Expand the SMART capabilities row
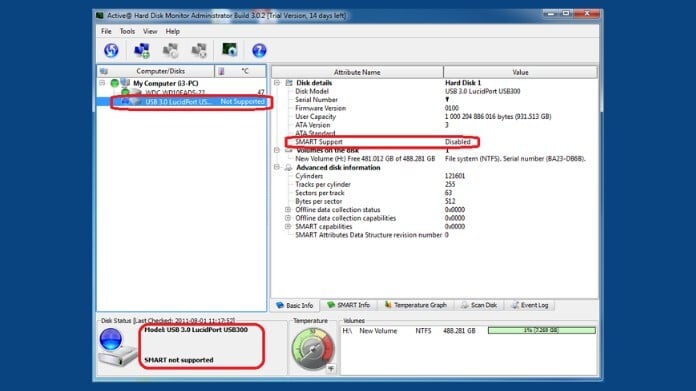 (288, 226)
